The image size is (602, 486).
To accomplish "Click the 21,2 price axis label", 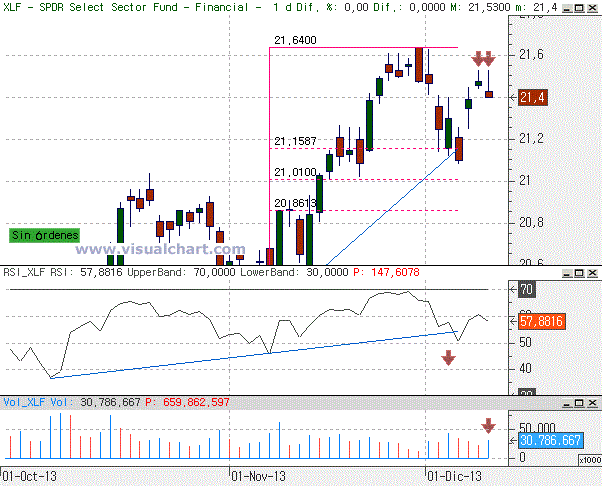I will coord(531,139).
